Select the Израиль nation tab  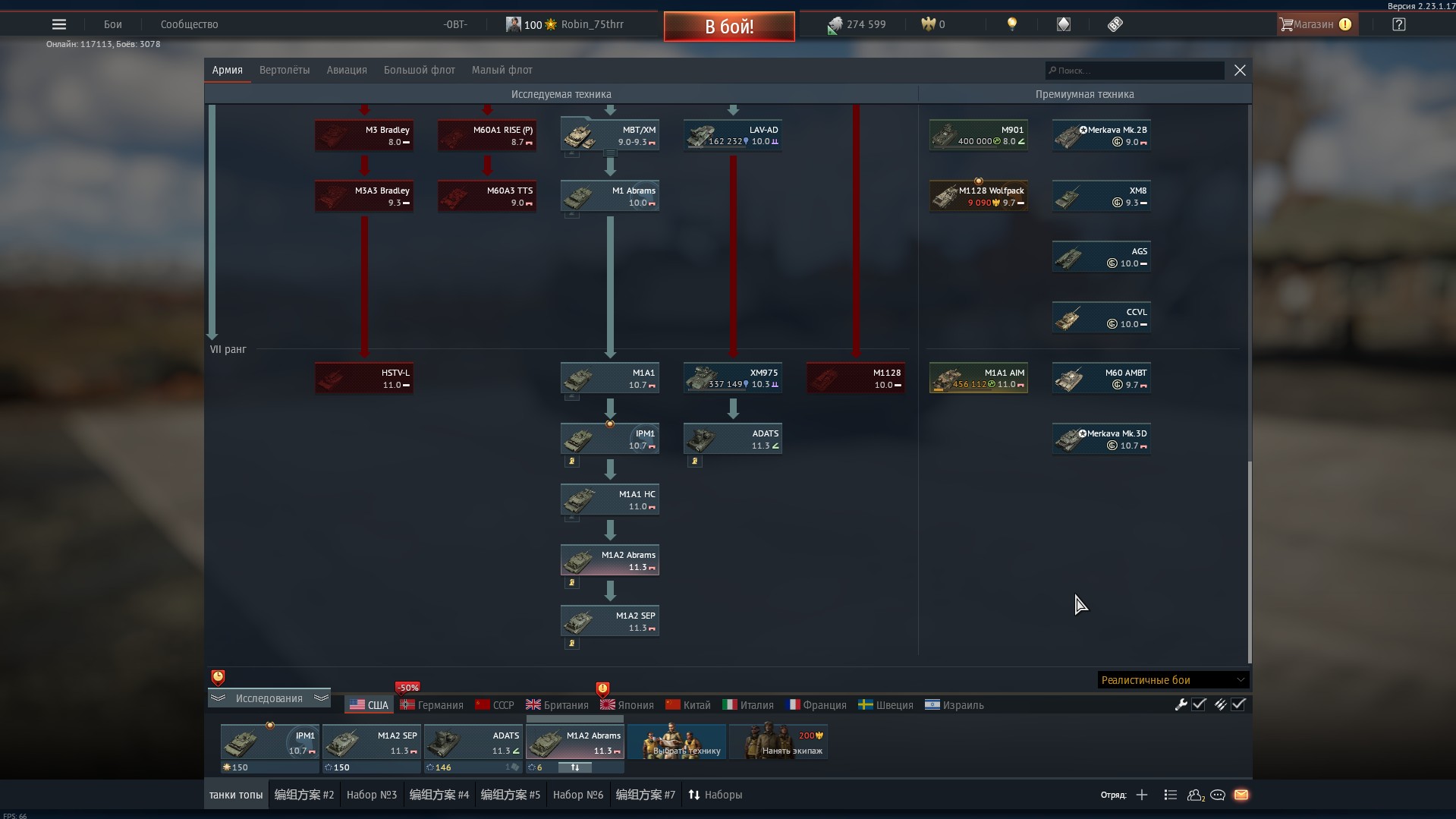pyautogui.click(x=954, y=704)
